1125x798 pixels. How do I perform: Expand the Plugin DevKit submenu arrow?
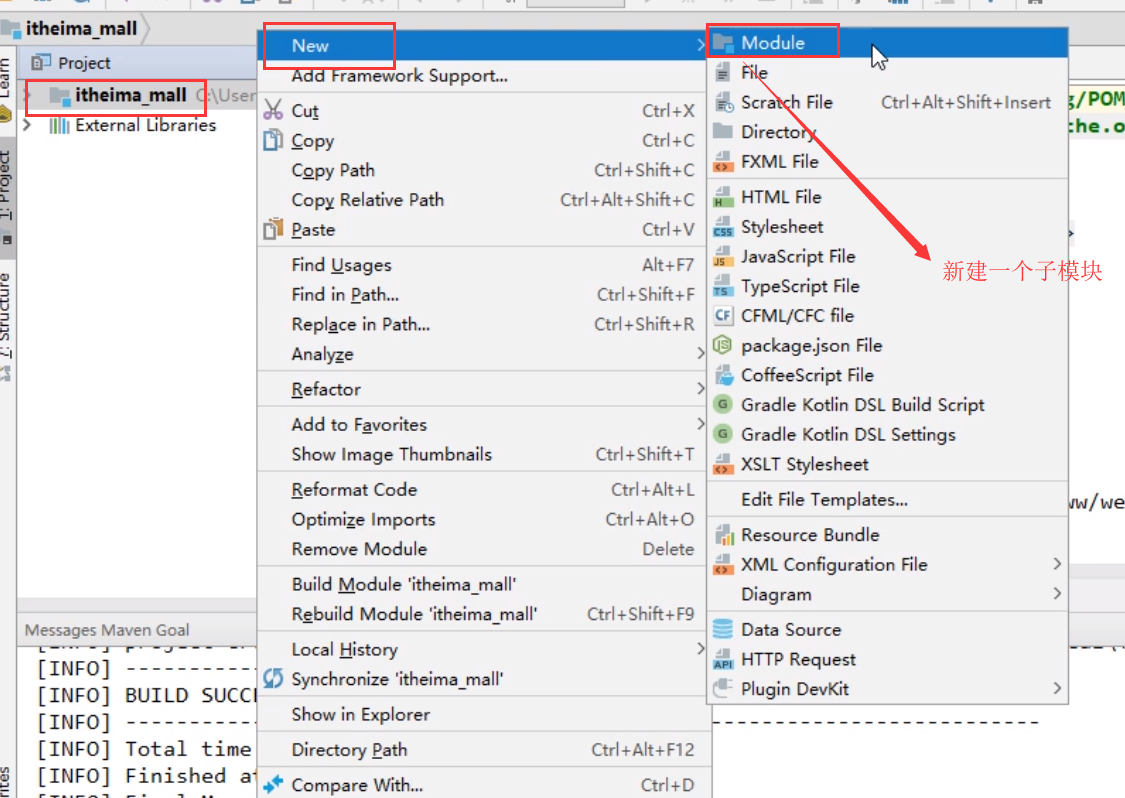pos(1057,688)
